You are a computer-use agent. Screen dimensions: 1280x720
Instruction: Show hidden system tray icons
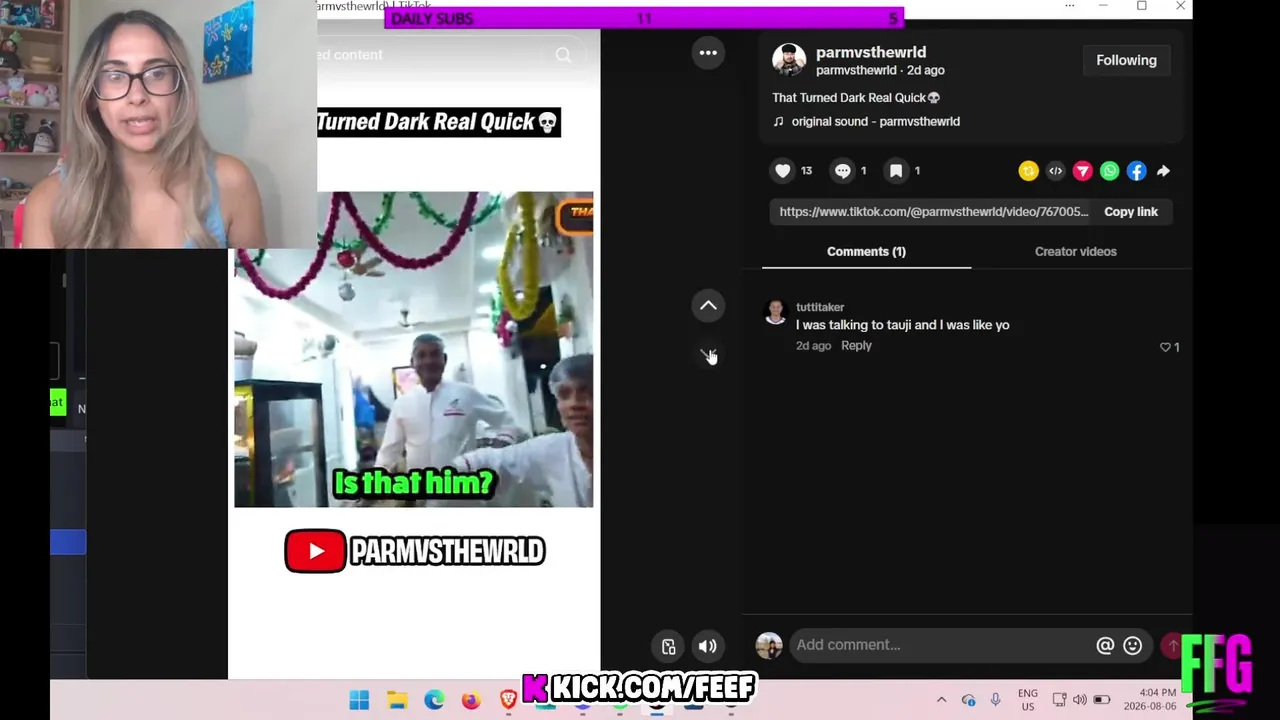[941, 700]
